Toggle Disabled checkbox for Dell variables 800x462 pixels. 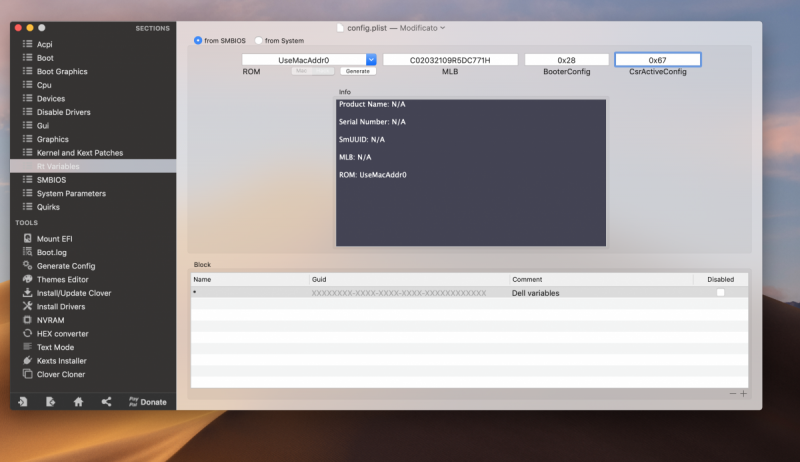[720, 293]
